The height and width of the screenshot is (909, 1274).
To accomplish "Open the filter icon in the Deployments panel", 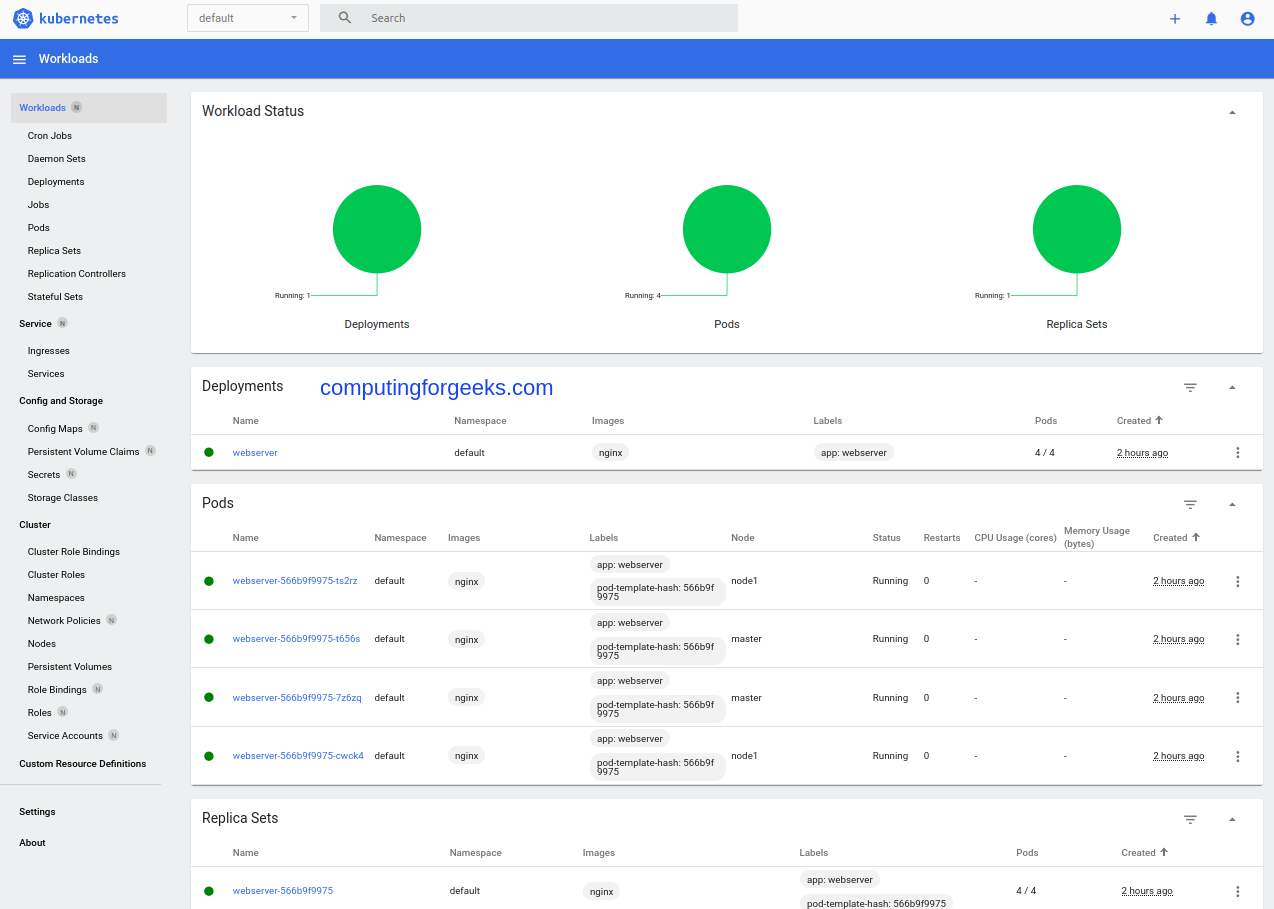I will point(1189,387).
